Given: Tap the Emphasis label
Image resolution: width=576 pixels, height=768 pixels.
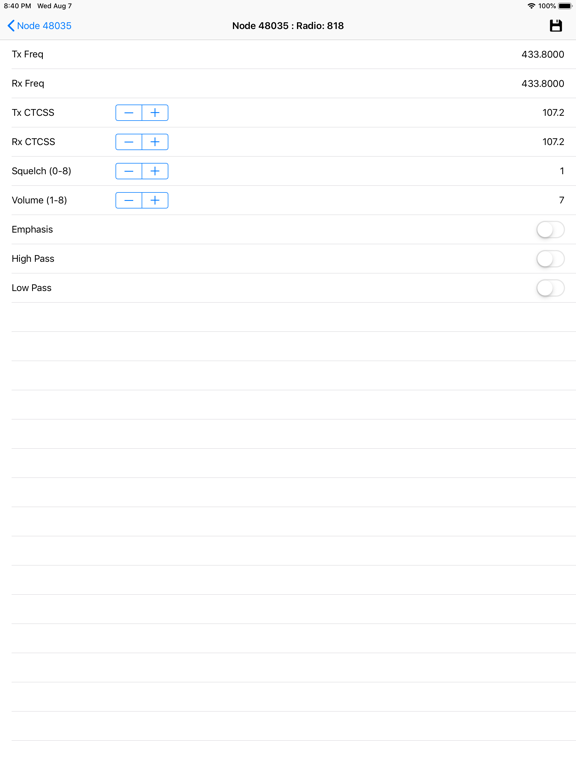Looking at the screenshot, I should [32, 230].
